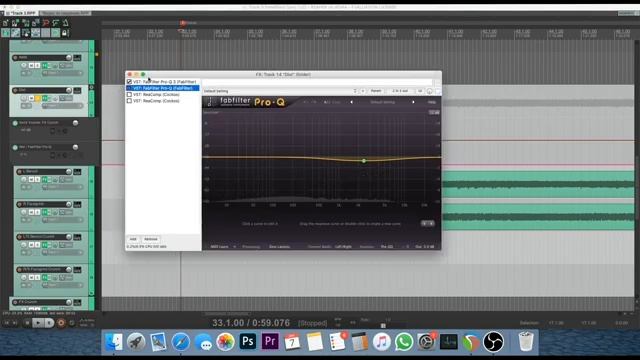The image size is (640, 360).
Task: Open the Pro-Q 12 dB display range menu
Action: tap(434, 112)
